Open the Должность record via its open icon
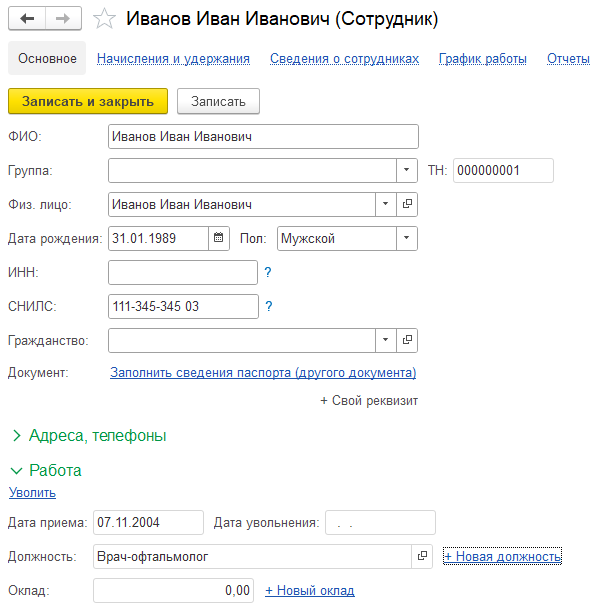The height and width of the screenshot is (613, 596). coord(422,556)
